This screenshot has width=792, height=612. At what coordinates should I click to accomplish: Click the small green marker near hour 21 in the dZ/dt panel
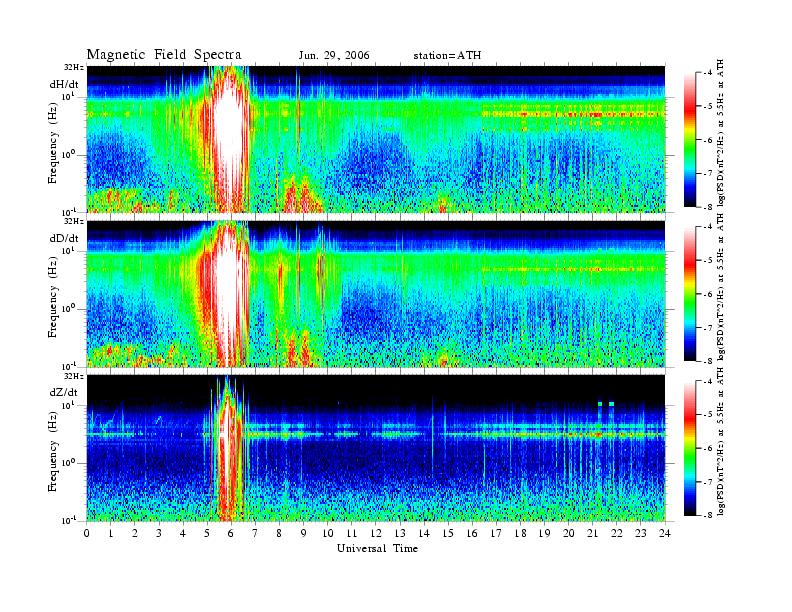[x=600, y=404]
